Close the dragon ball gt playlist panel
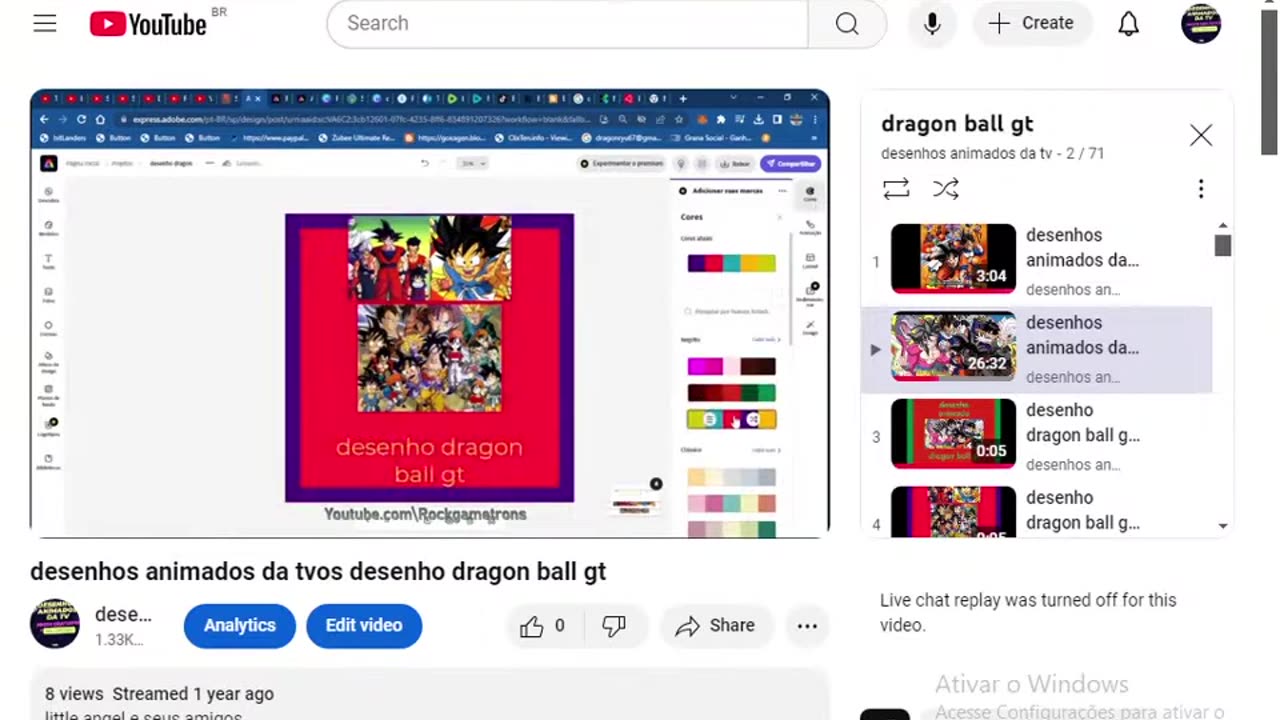The image size is (1280, 720). (1201, 135)
